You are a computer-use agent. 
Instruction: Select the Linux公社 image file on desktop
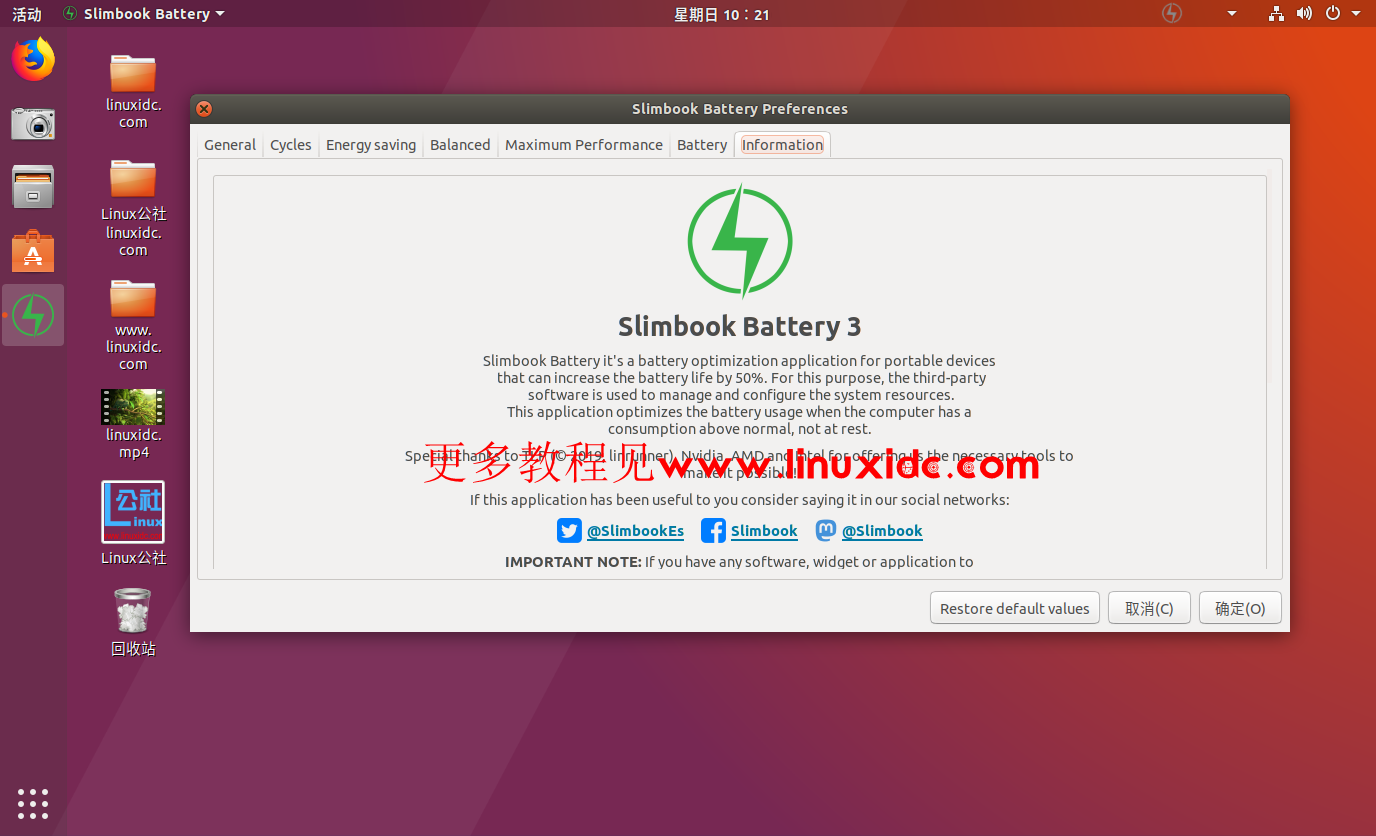coord(133,524)
